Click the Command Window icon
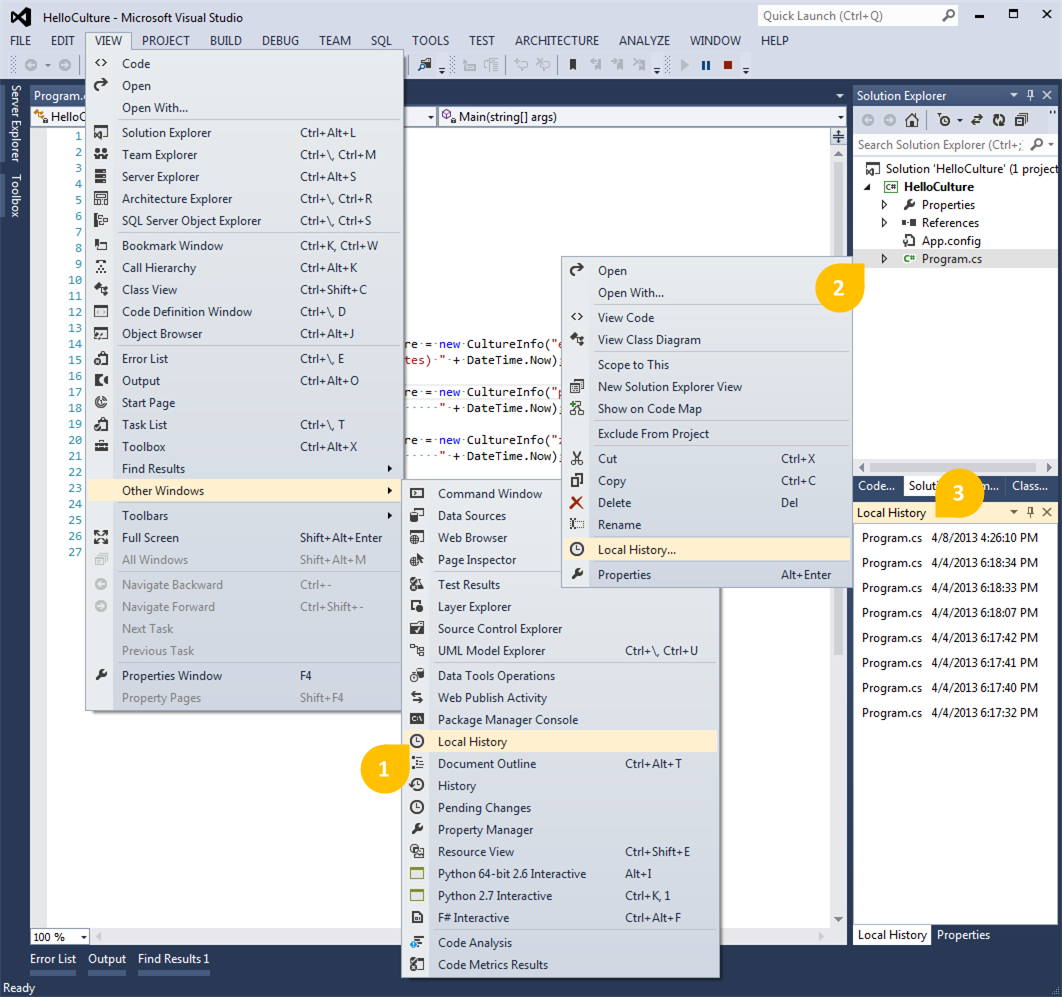This screenshot has height=997, width=1062. 417,493
